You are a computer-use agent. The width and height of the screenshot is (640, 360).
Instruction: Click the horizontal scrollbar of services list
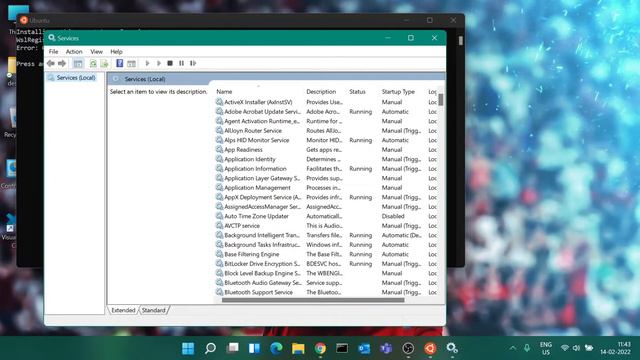[313, 300]
